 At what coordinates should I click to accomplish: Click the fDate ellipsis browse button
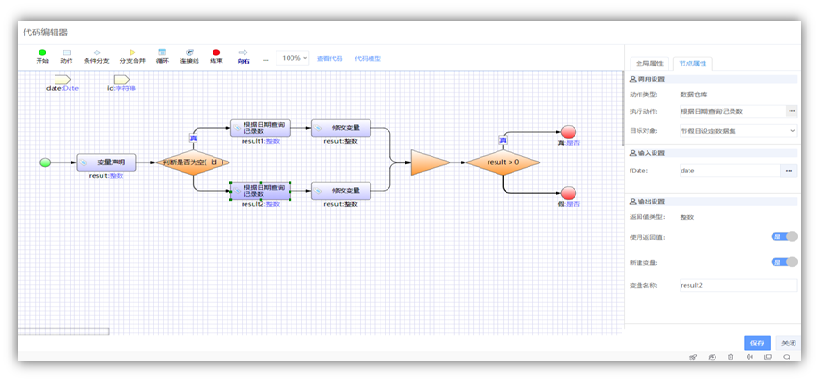coord(789,170)
